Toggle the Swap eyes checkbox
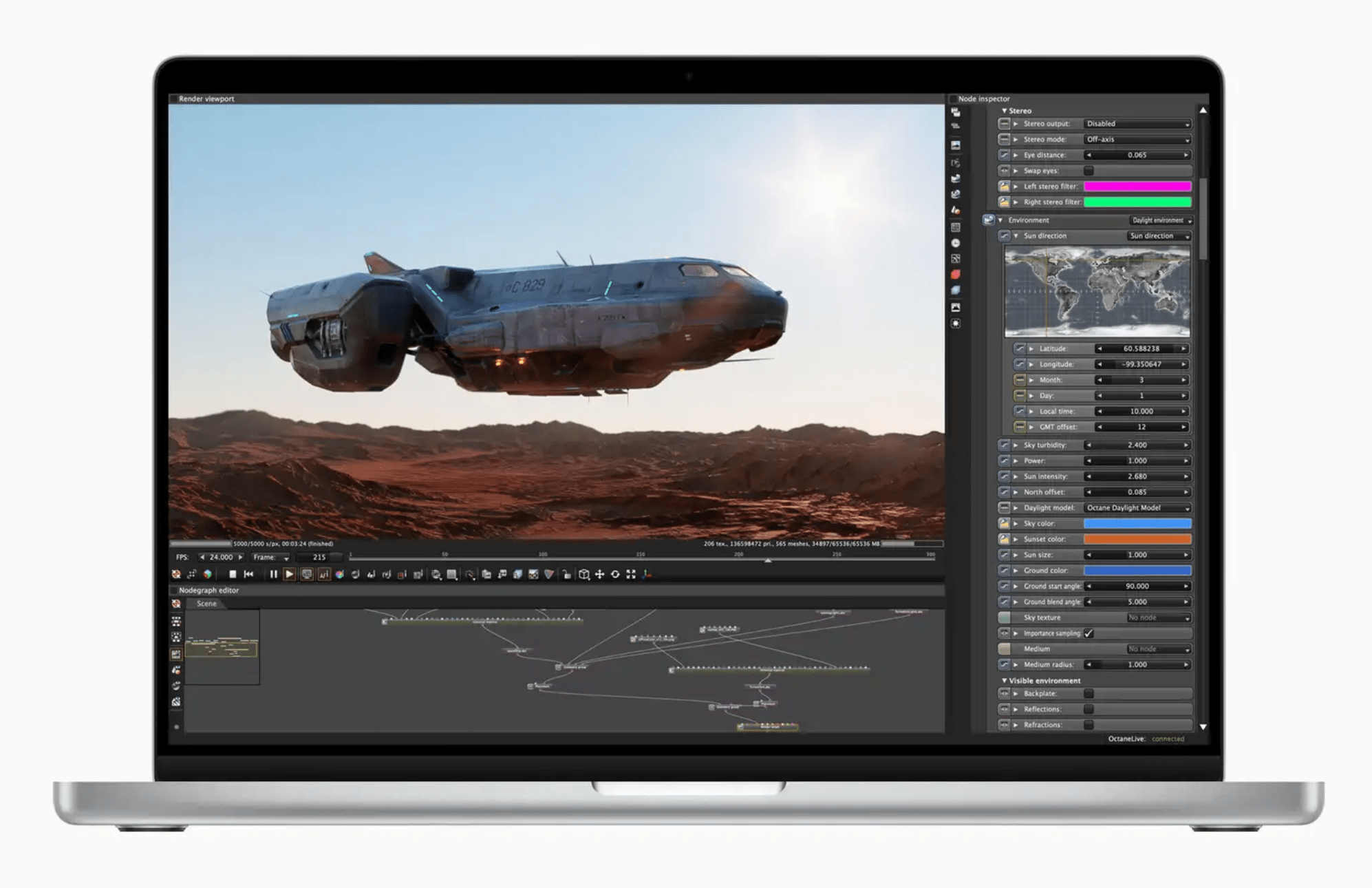This screenshot has height=888, width=1372. [x=1089, y=171]
